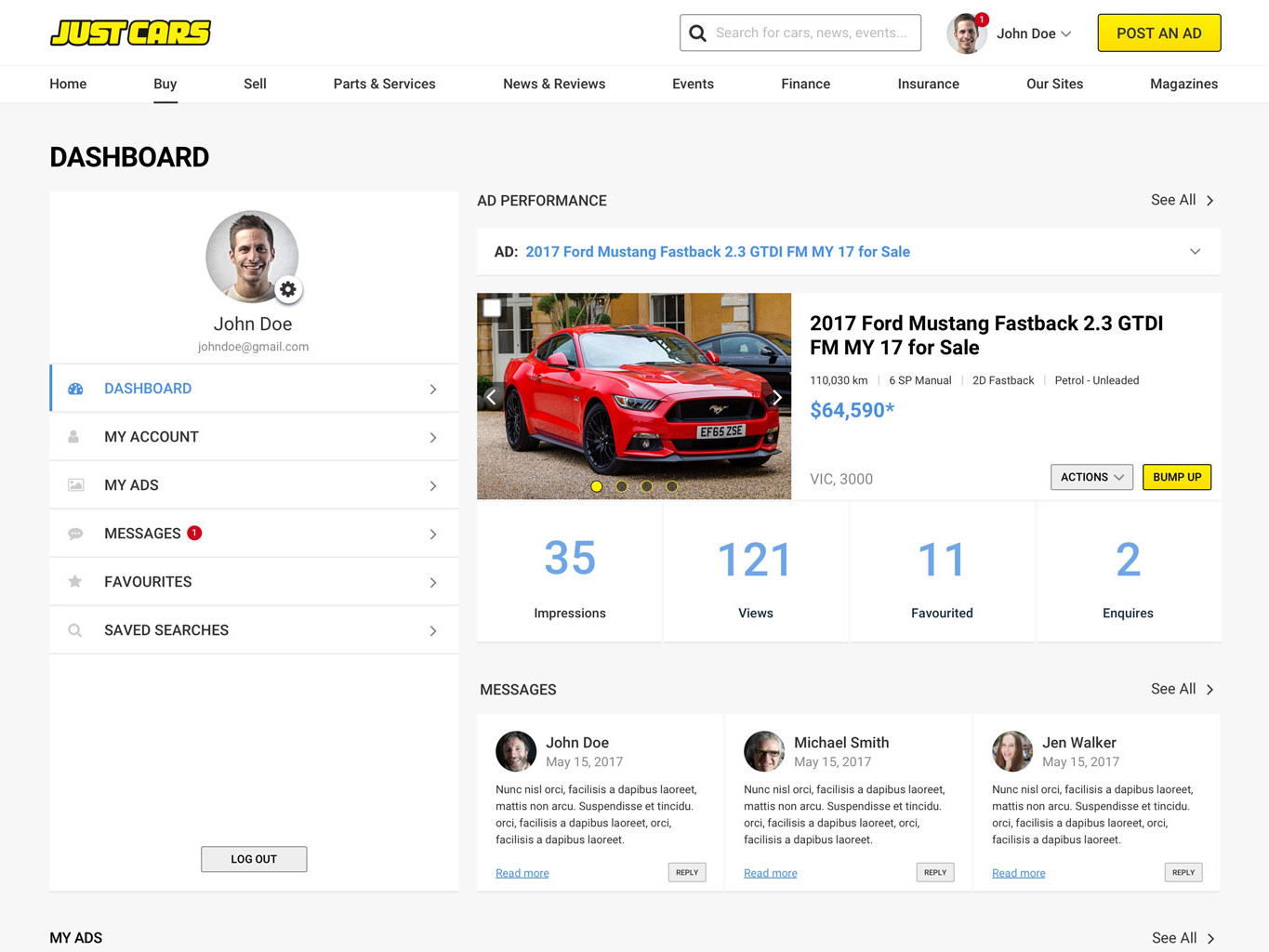This screenshot has width=1269, height=952.
Task: Click the Favourites star icon
Action: pyautogui.click(x=75, y=581)
